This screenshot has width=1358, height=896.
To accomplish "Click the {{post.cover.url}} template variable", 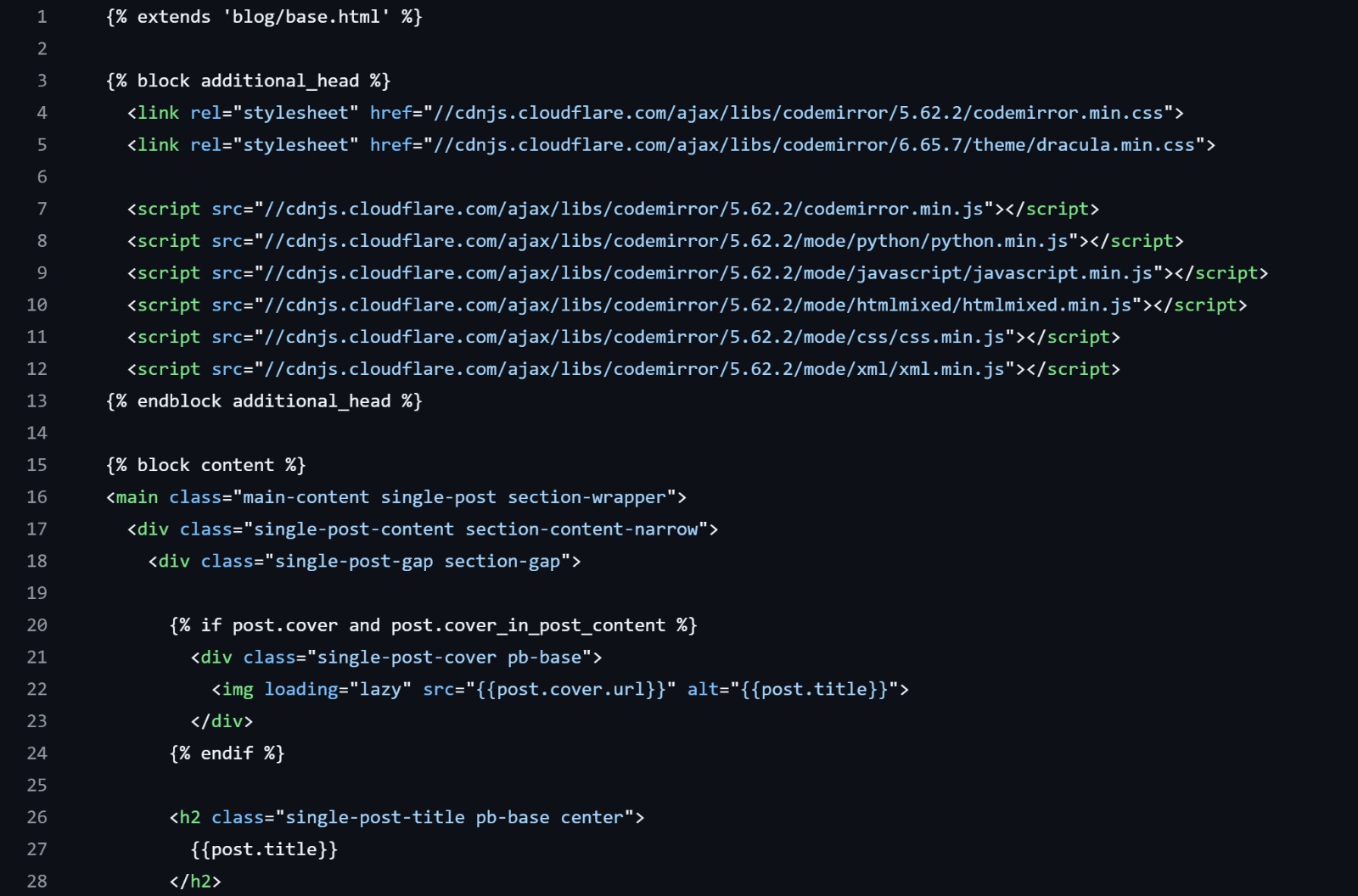I will point(570,690).
